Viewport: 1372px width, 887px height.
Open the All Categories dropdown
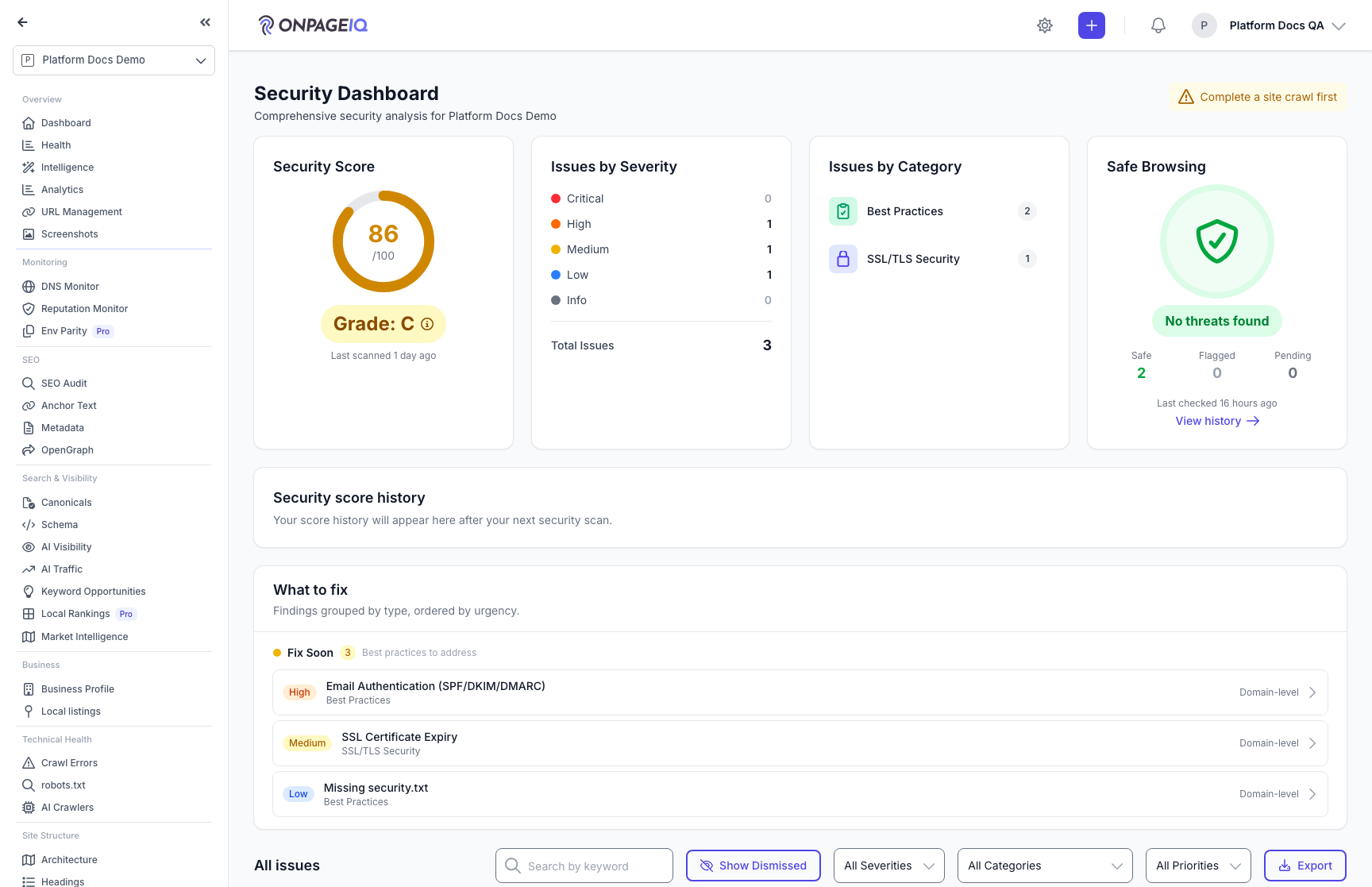point(1045,866)
